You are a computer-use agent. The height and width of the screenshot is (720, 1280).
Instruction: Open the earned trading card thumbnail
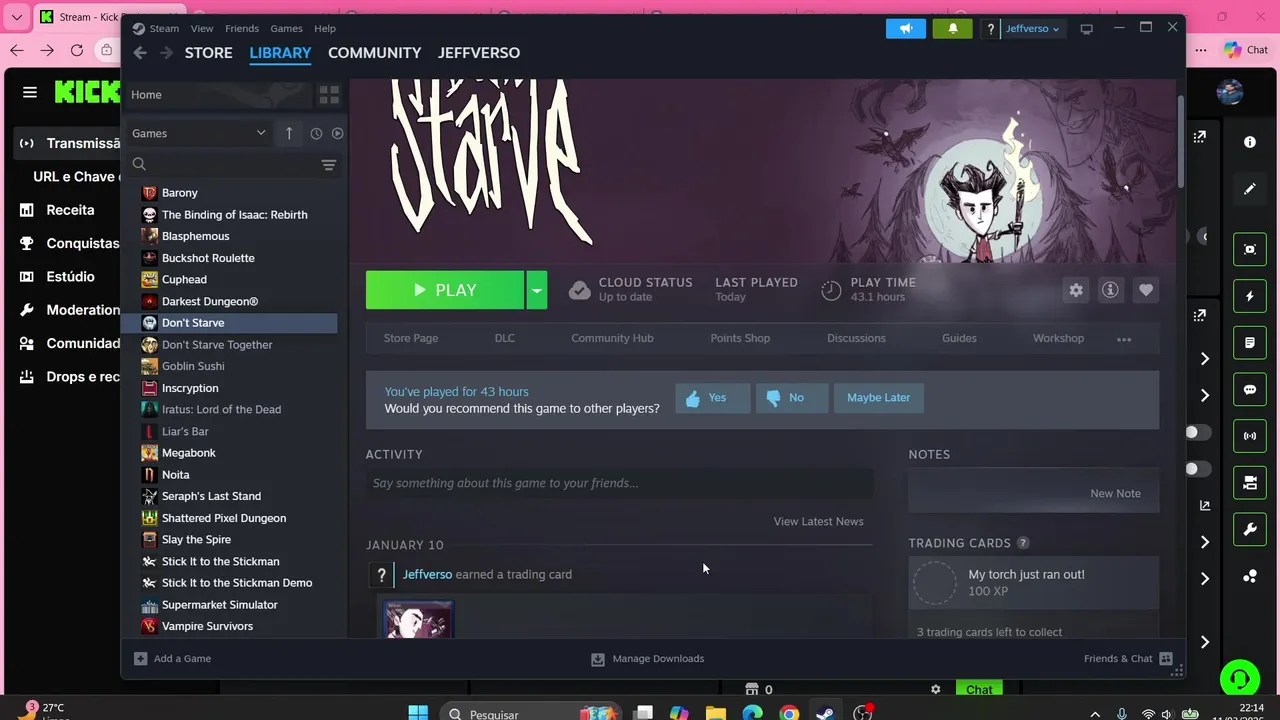point(418,620)
